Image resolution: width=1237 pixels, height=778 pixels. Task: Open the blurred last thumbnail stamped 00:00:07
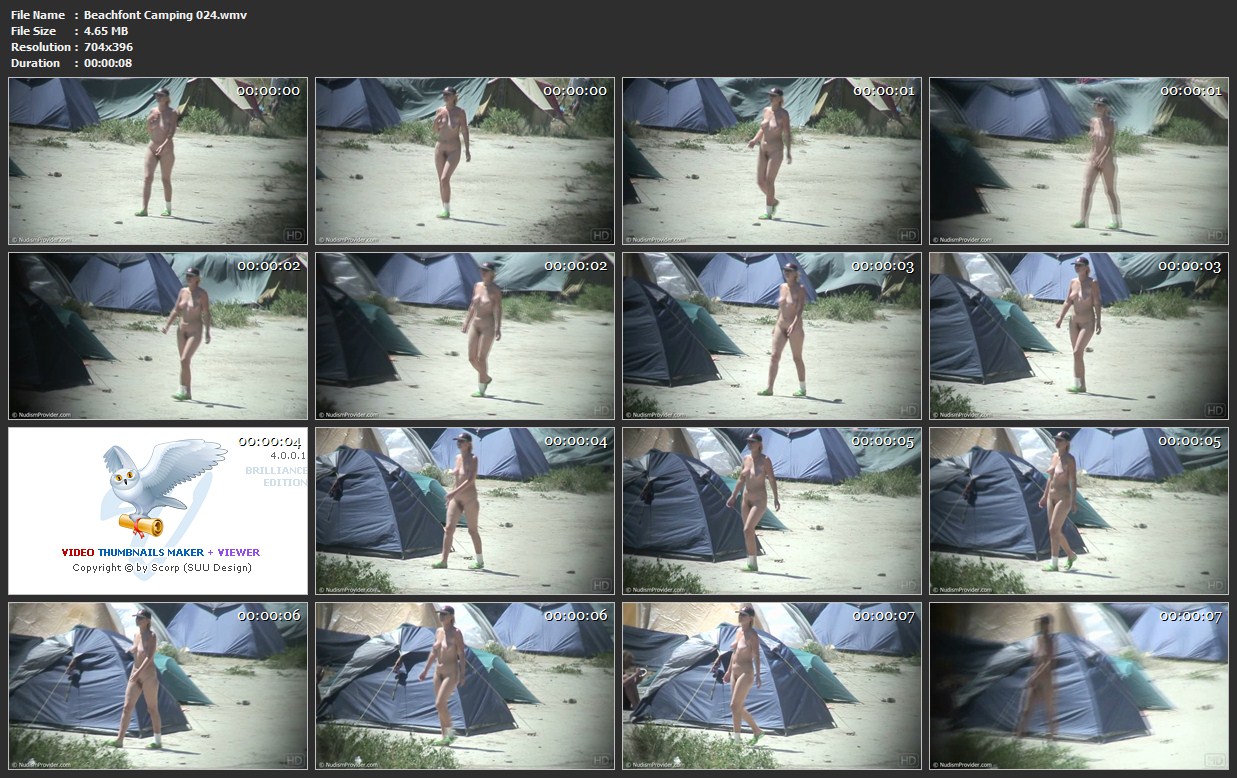(x=1078, y=685)
